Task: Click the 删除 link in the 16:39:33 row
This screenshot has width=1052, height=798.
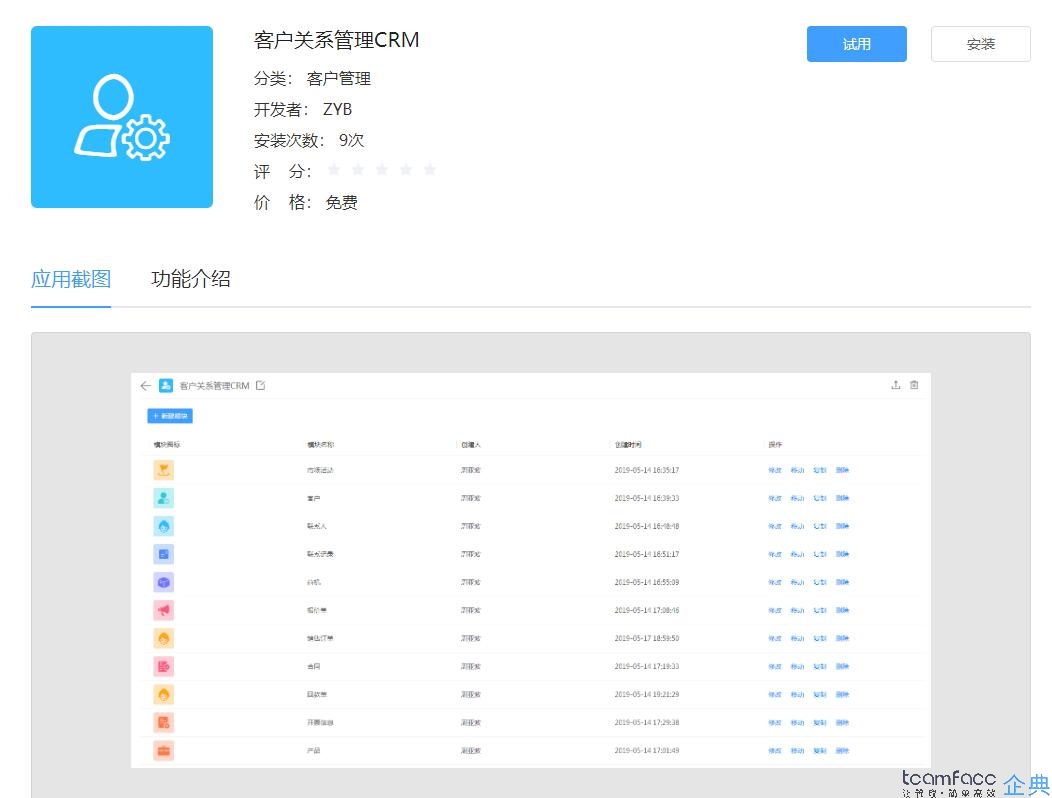Action: 843,499
